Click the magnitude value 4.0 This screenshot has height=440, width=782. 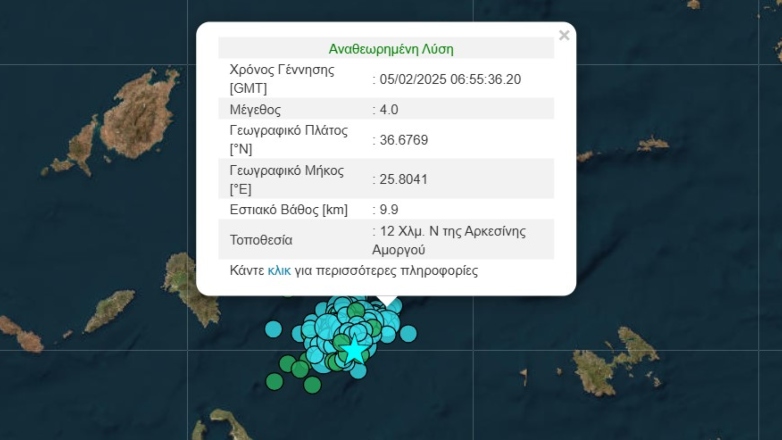point(390,109)
